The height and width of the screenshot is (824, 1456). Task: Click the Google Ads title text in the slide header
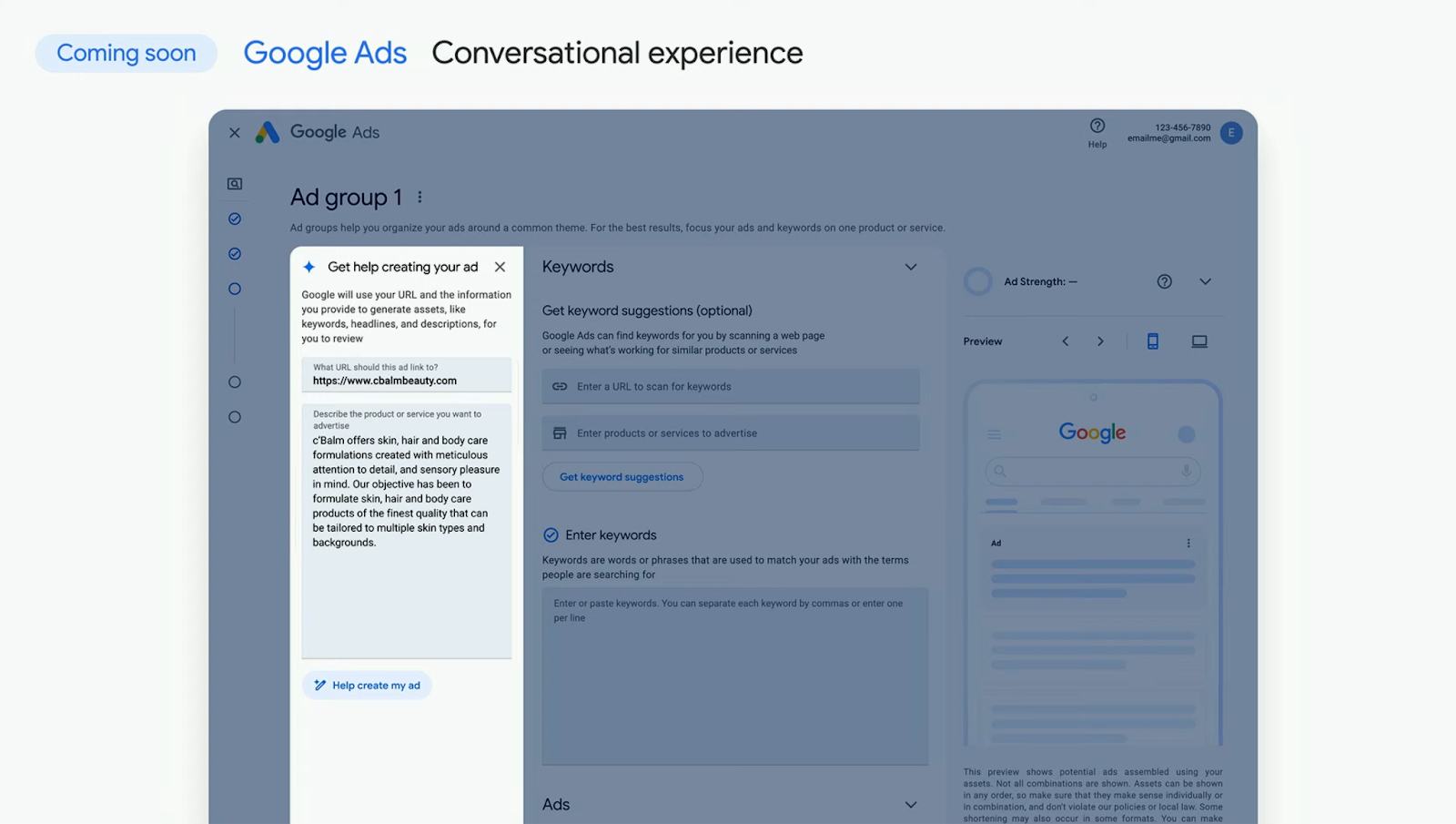coord(325,53)
